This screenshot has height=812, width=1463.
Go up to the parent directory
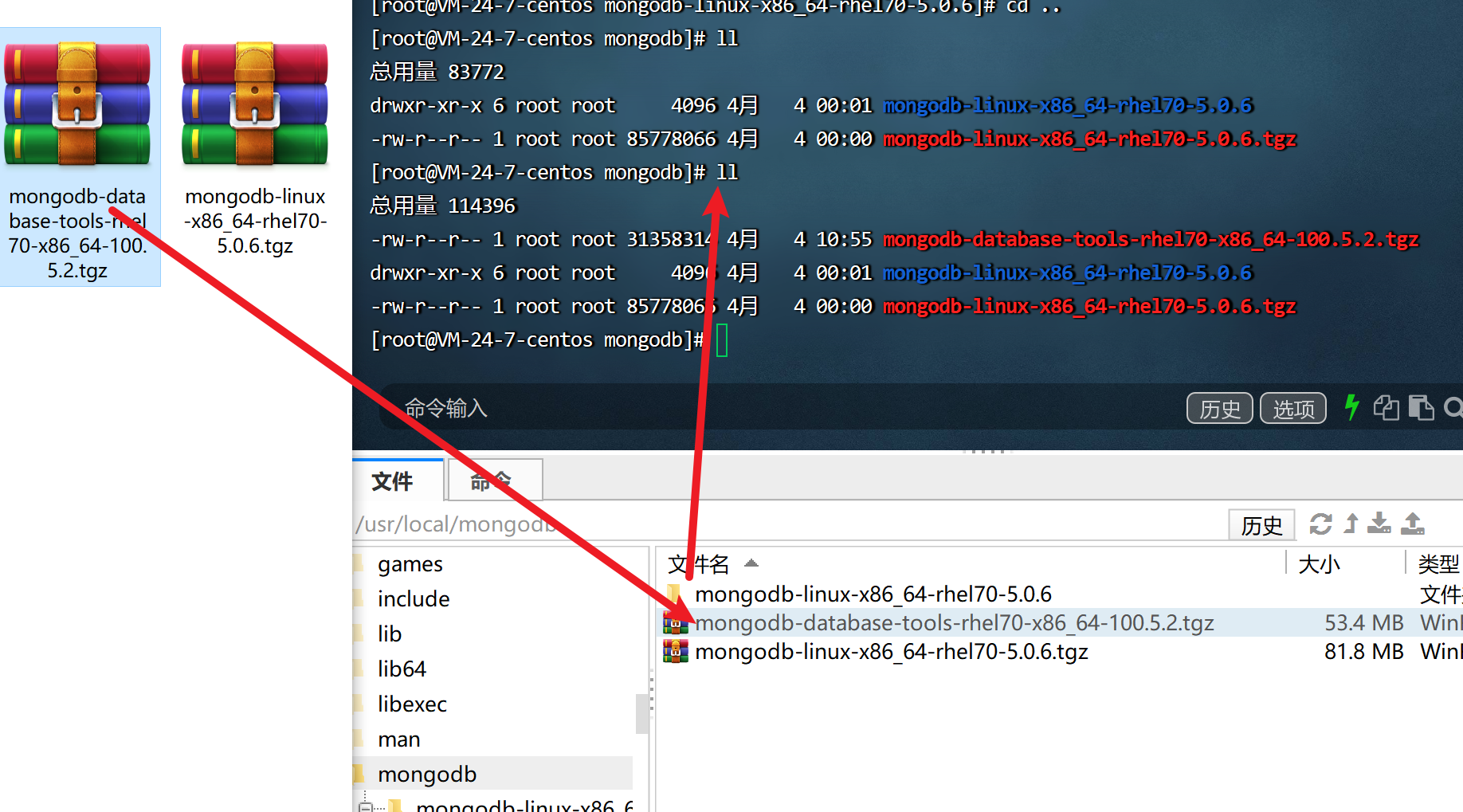click(x=1351, y=524)
